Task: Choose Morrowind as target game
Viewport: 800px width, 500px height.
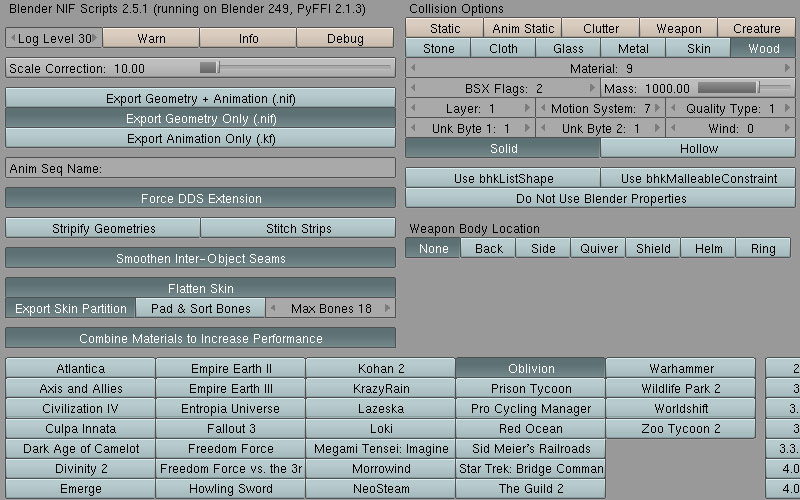Action: (x=381, y=468)
